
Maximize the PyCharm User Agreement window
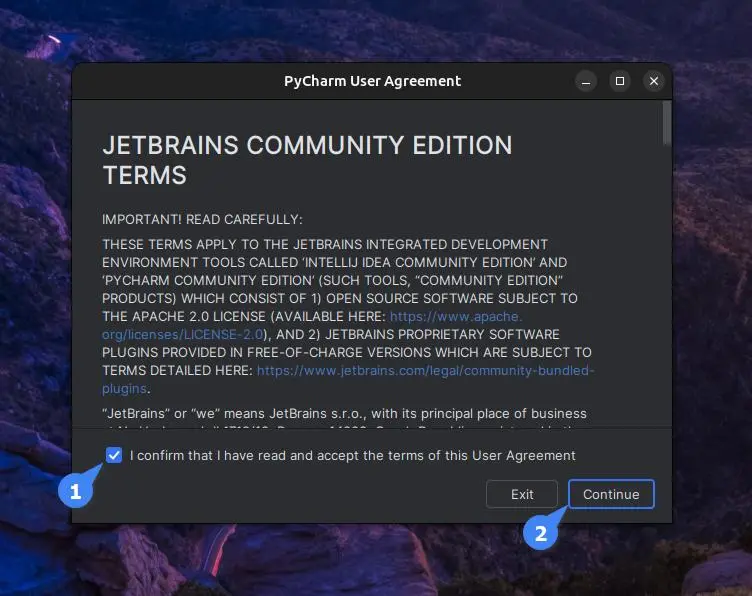click(x=620, y=81)
